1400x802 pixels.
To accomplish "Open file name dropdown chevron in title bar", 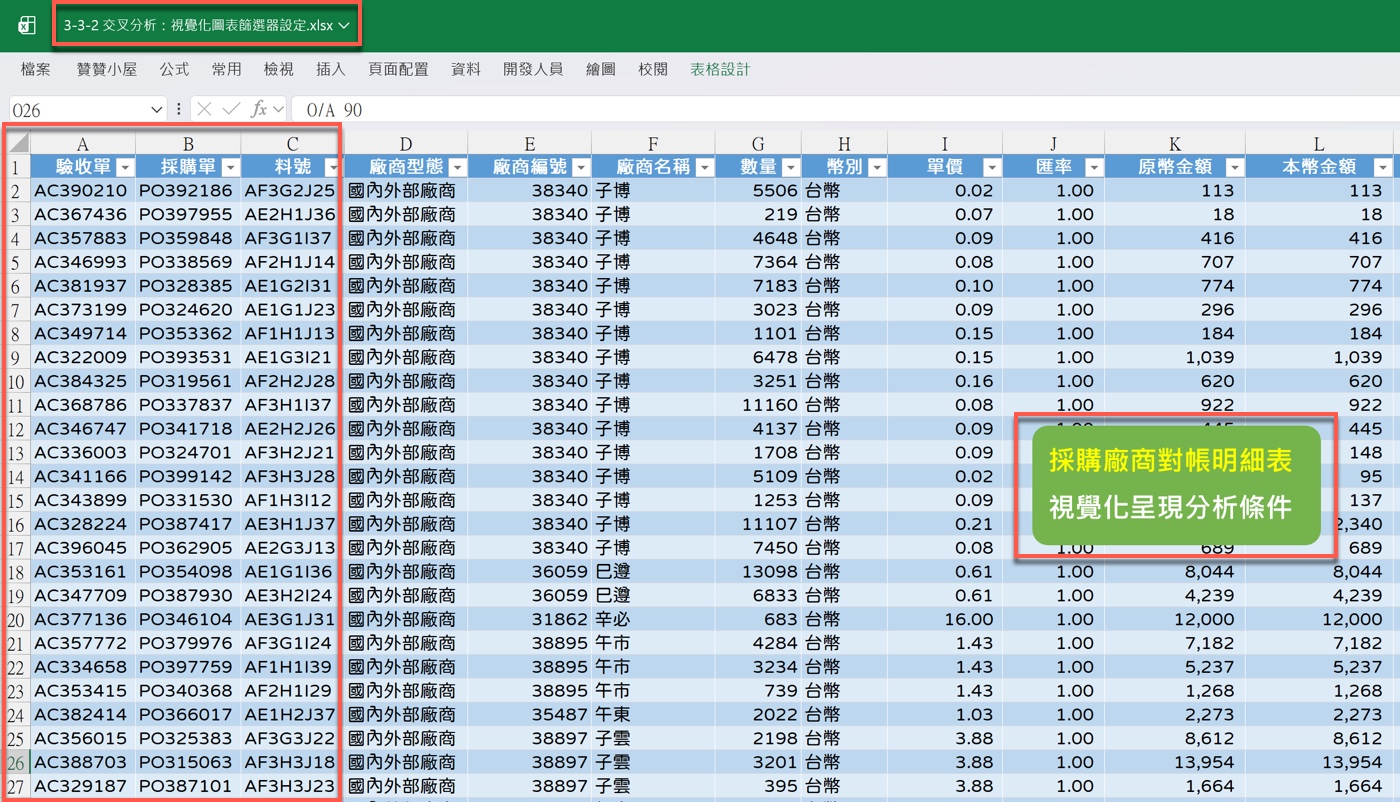I will (344, 26).
